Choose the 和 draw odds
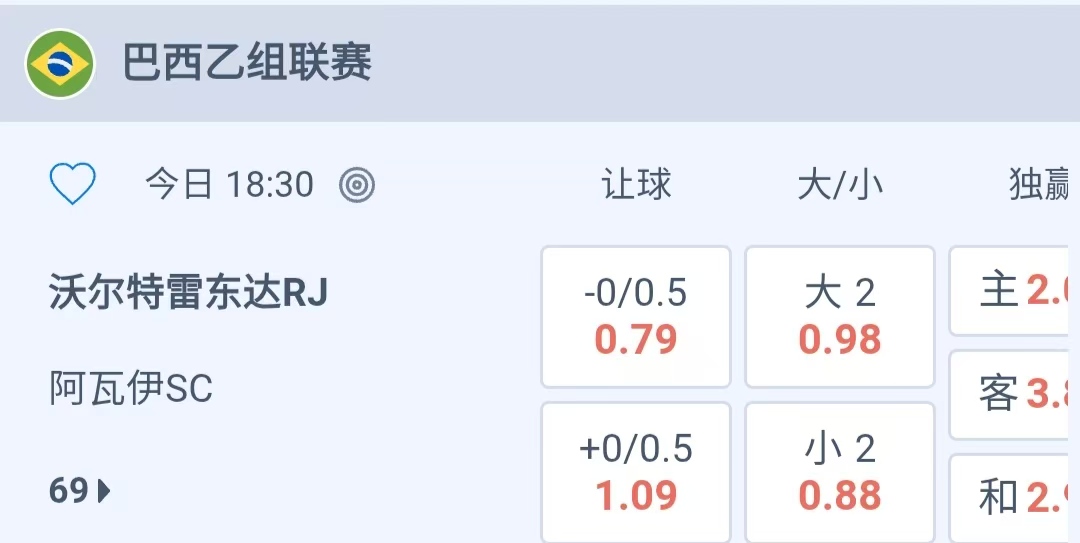1080x543 pixels. tap(1014, 497)
